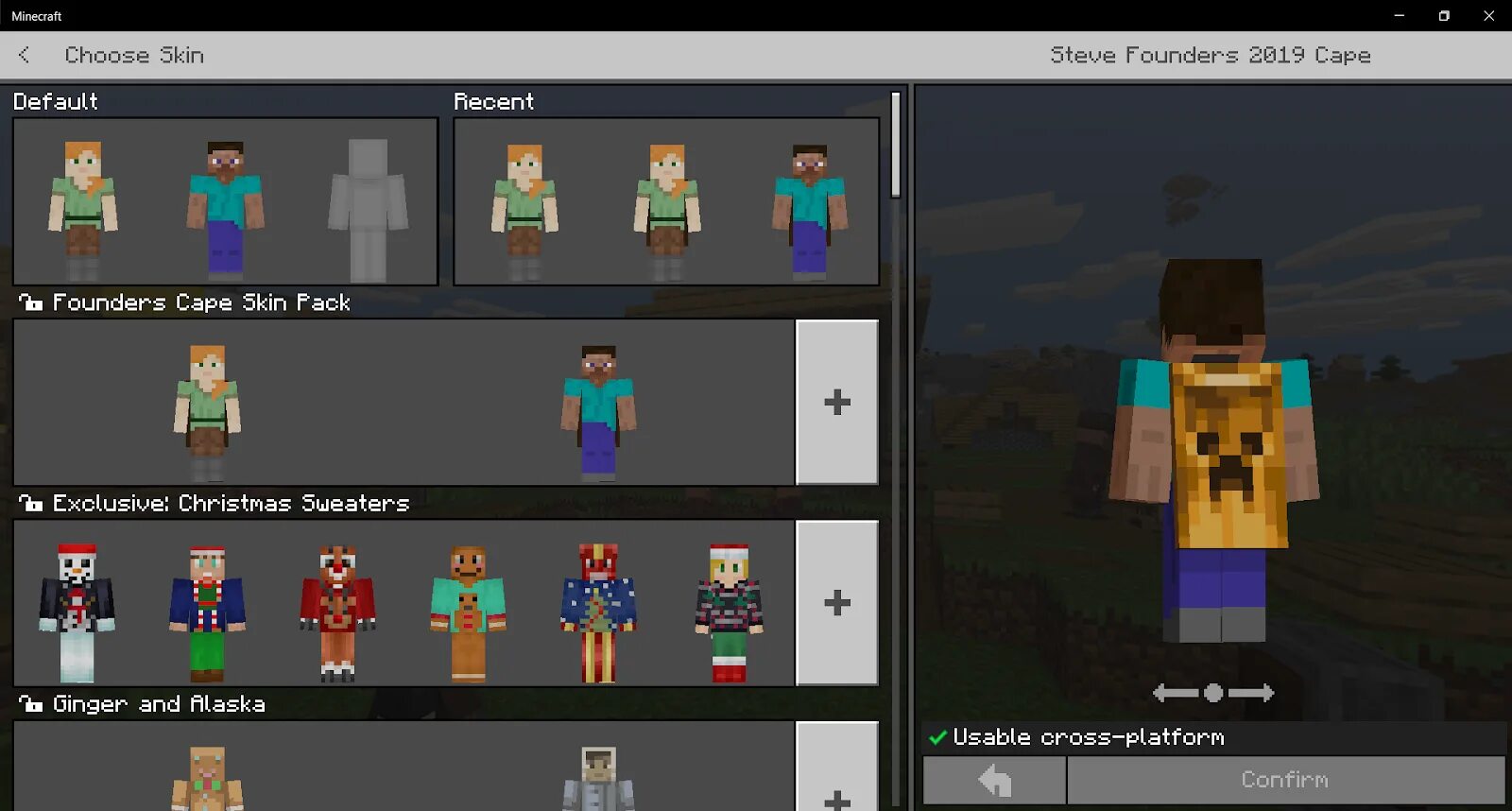This screenshot has height=811, width=1512.
Task: Go back using the top-left arrow
Action: (25, 55)
